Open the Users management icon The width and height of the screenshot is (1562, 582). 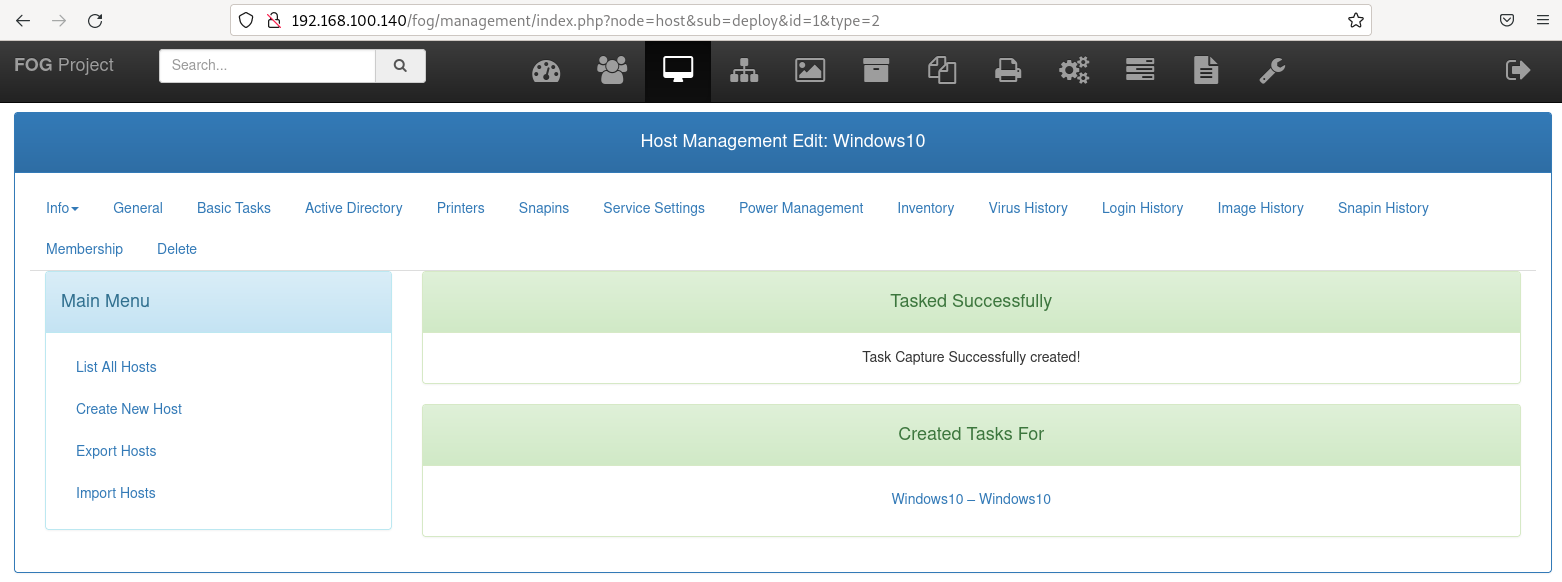611,70
